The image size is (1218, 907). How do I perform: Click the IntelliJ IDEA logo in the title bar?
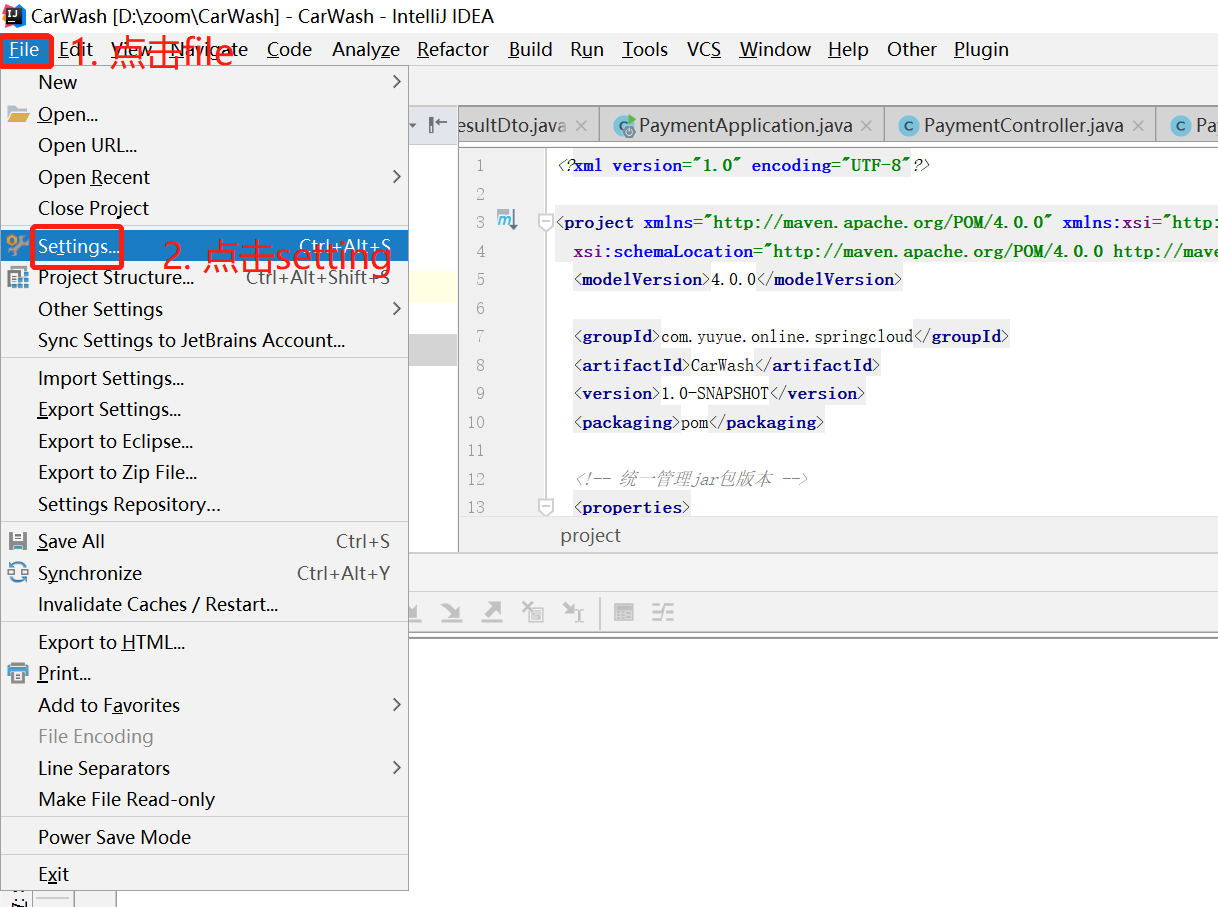pyautogui.click(x=14, y=16)
